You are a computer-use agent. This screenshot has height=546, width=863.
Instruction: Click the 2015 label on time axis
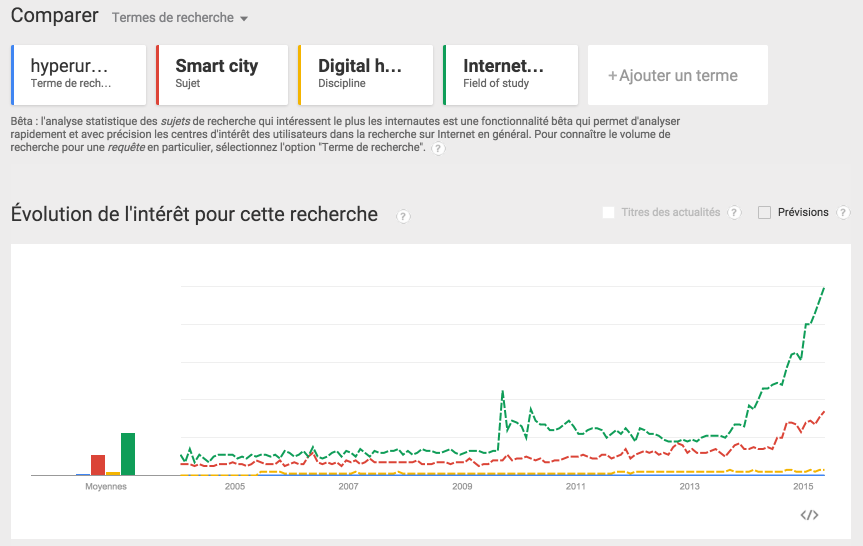[x=803, y=487]
